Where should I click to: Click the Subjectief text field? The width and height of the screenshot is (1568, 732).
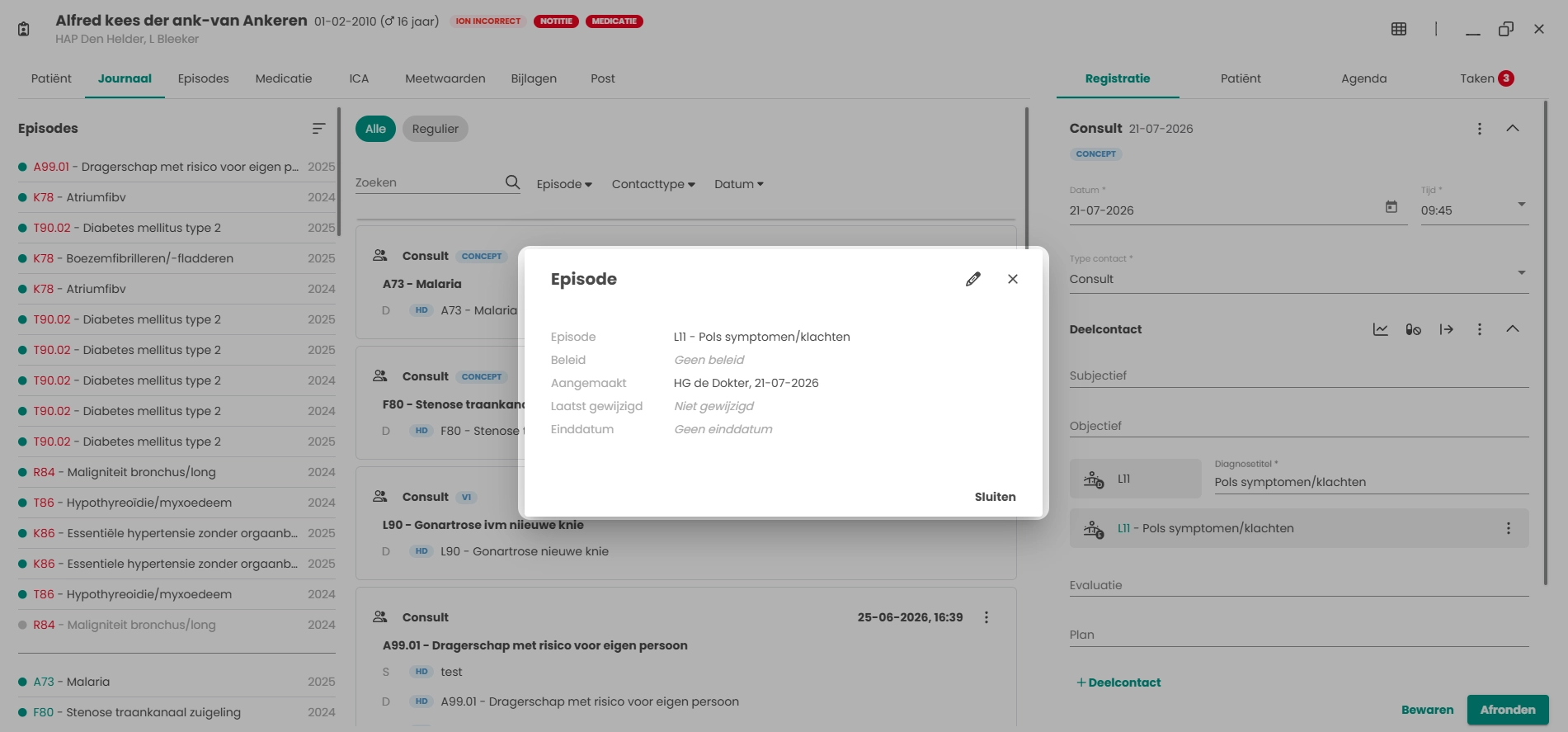pyautogui.click(x=1299, y=375)
